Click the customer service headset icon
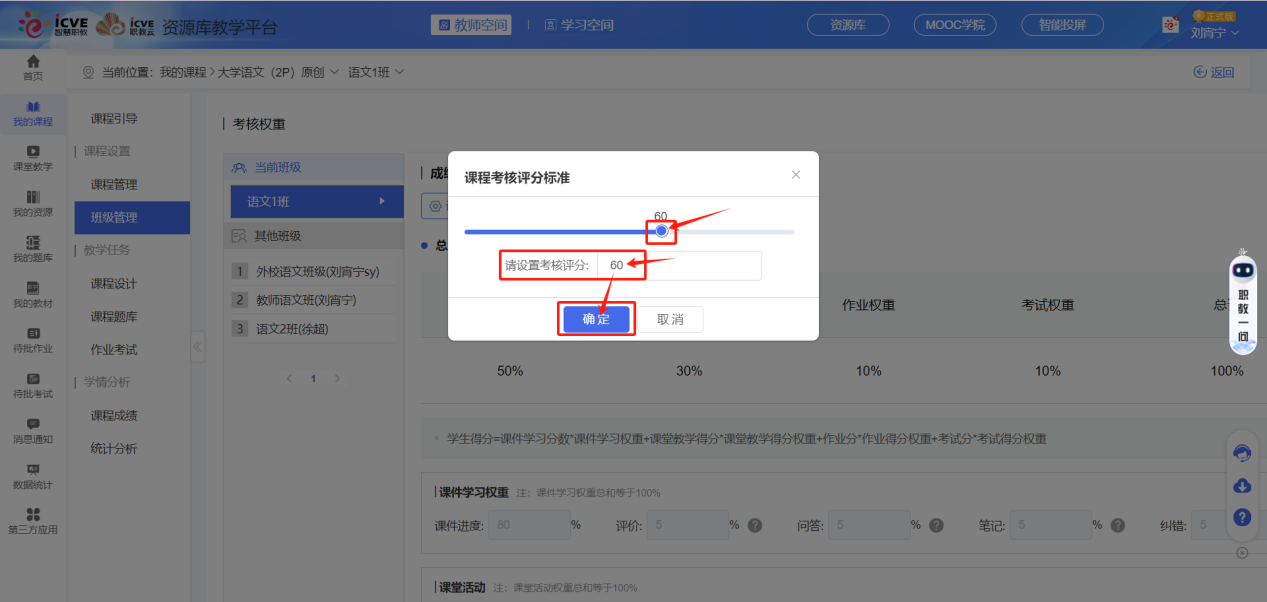 tap(1242, 453)
